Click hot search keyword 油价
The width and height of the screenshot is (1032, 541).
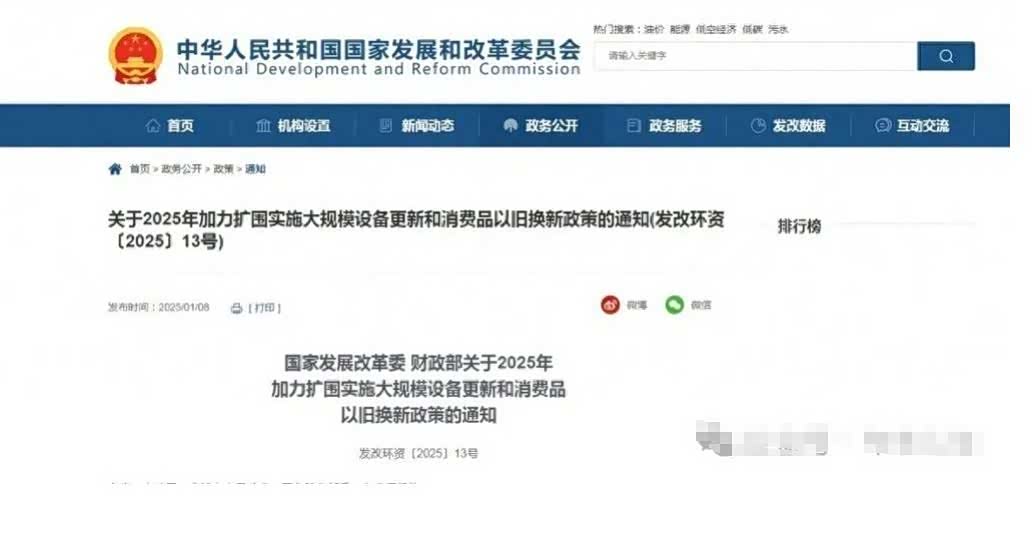[x=654, y=30]
